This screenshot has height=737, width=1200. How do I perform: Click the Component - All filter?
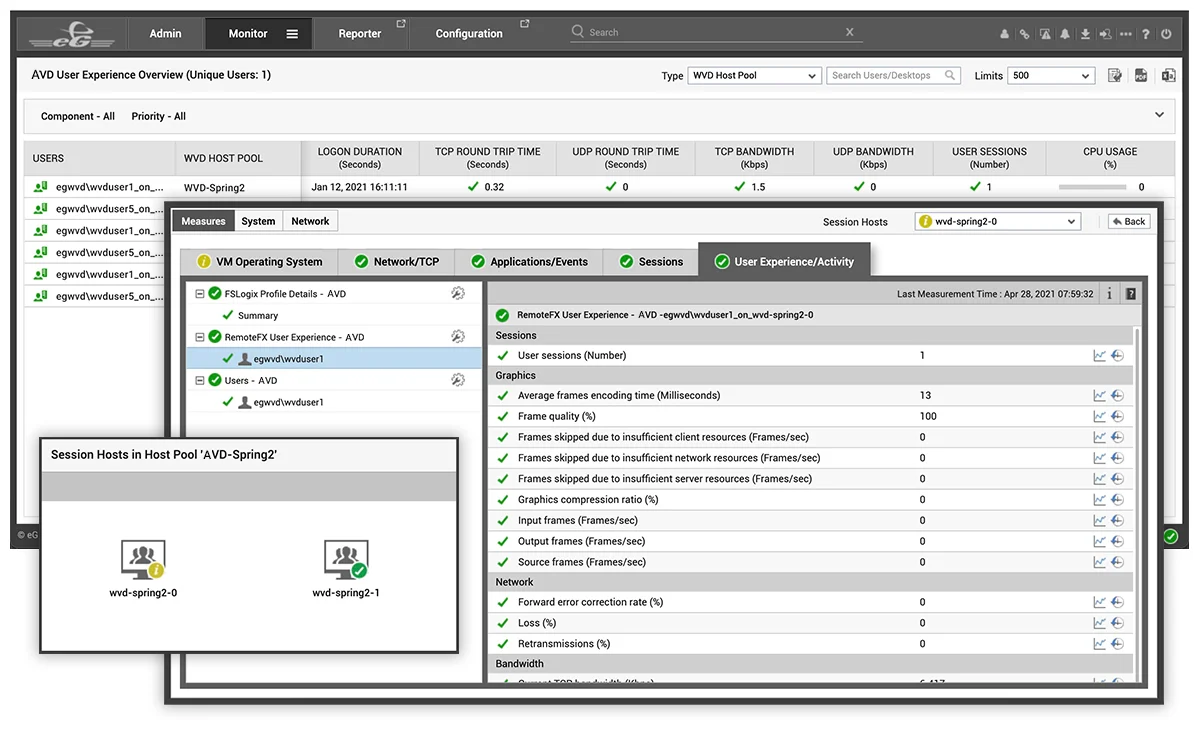[78, 116]
